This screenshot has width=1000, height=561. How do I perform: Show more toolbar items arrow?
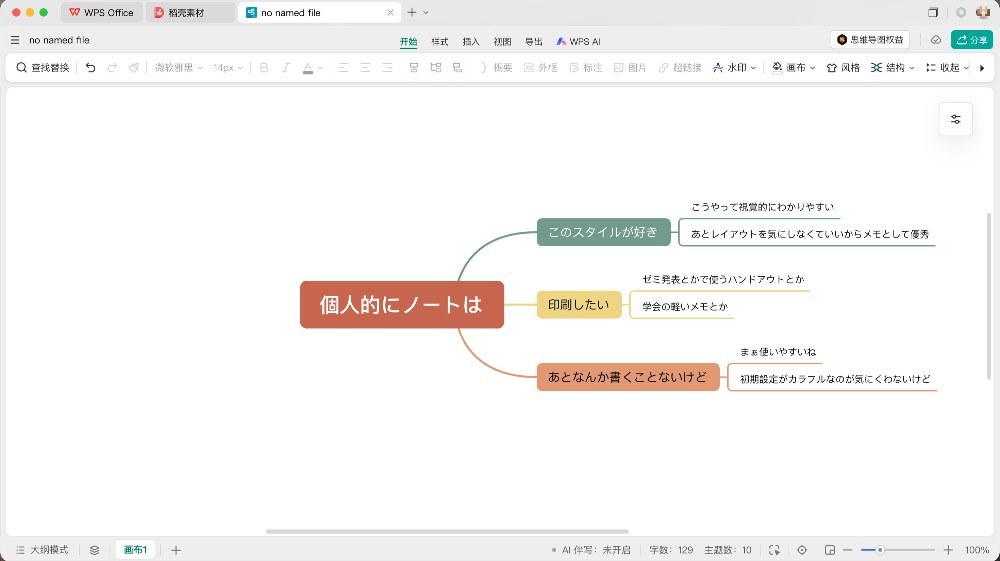[x=982, y=68]
